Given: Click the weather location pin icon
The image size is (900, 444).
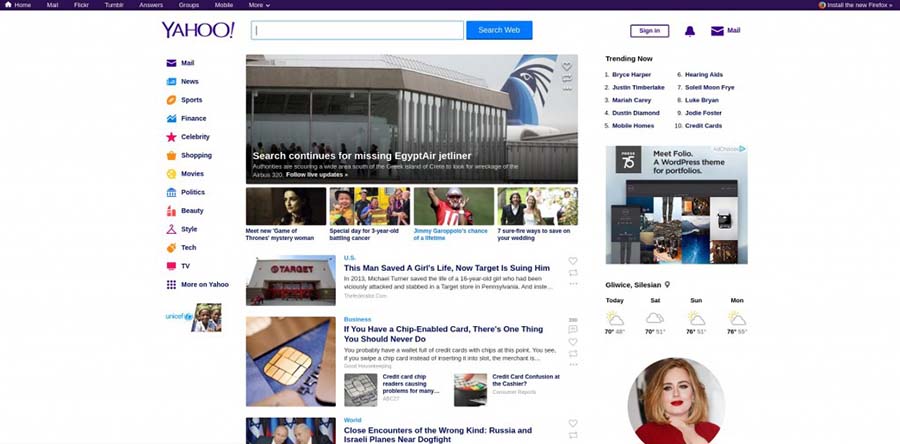Looking at the screenshot, I should (667, 285).
